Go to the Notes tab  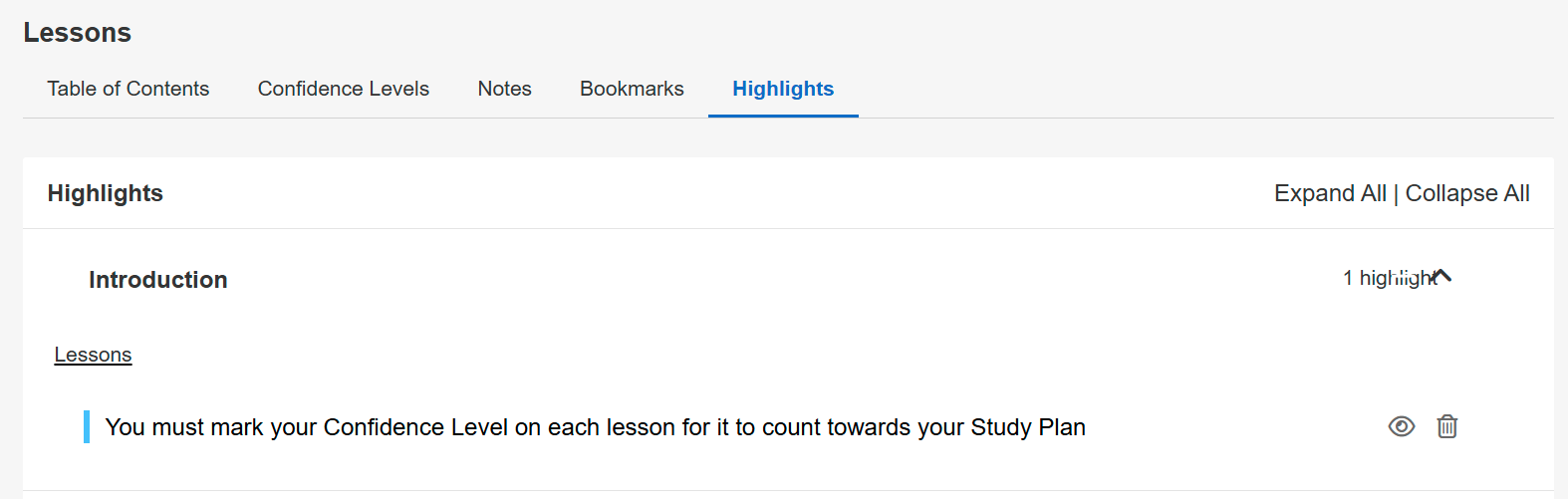point(504,89)
